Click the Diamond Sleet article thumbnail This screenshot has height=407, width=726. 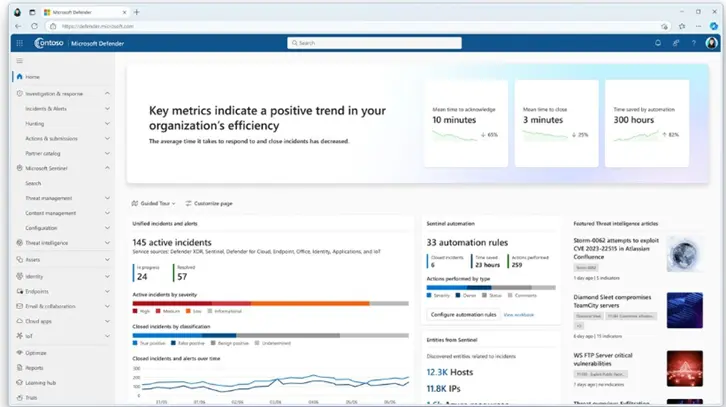[x=685, y=310]
